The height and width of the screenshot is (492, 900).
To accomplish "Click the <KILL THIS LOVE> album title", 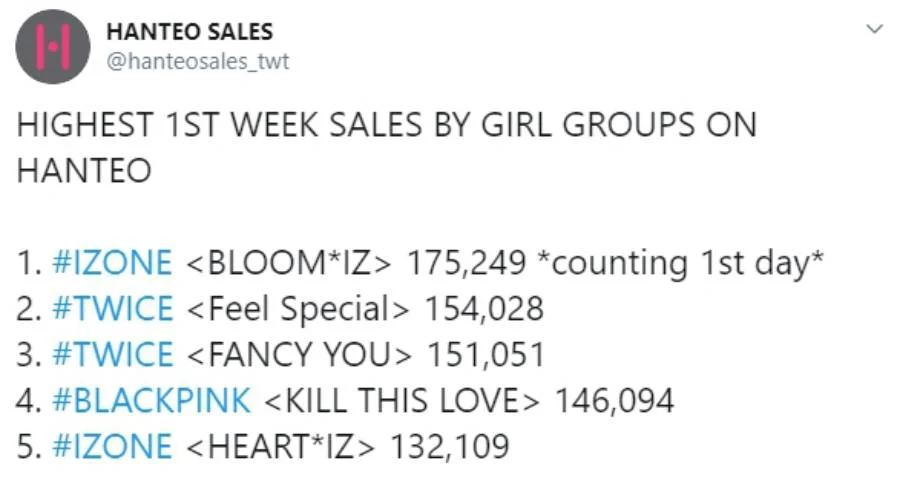I will pyautogui.click(x=402, y=400).
